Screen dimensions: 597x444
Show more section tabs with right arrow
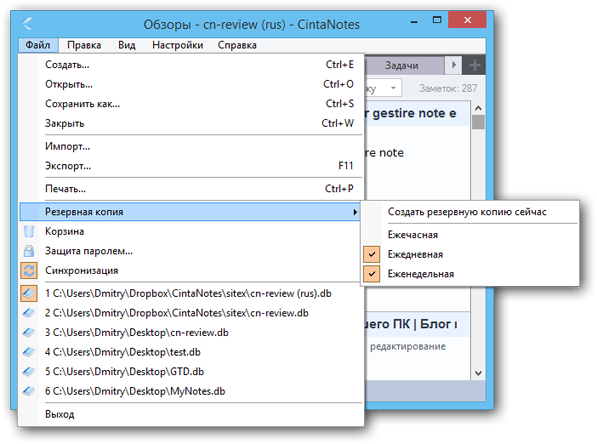[x=453, y=65]
